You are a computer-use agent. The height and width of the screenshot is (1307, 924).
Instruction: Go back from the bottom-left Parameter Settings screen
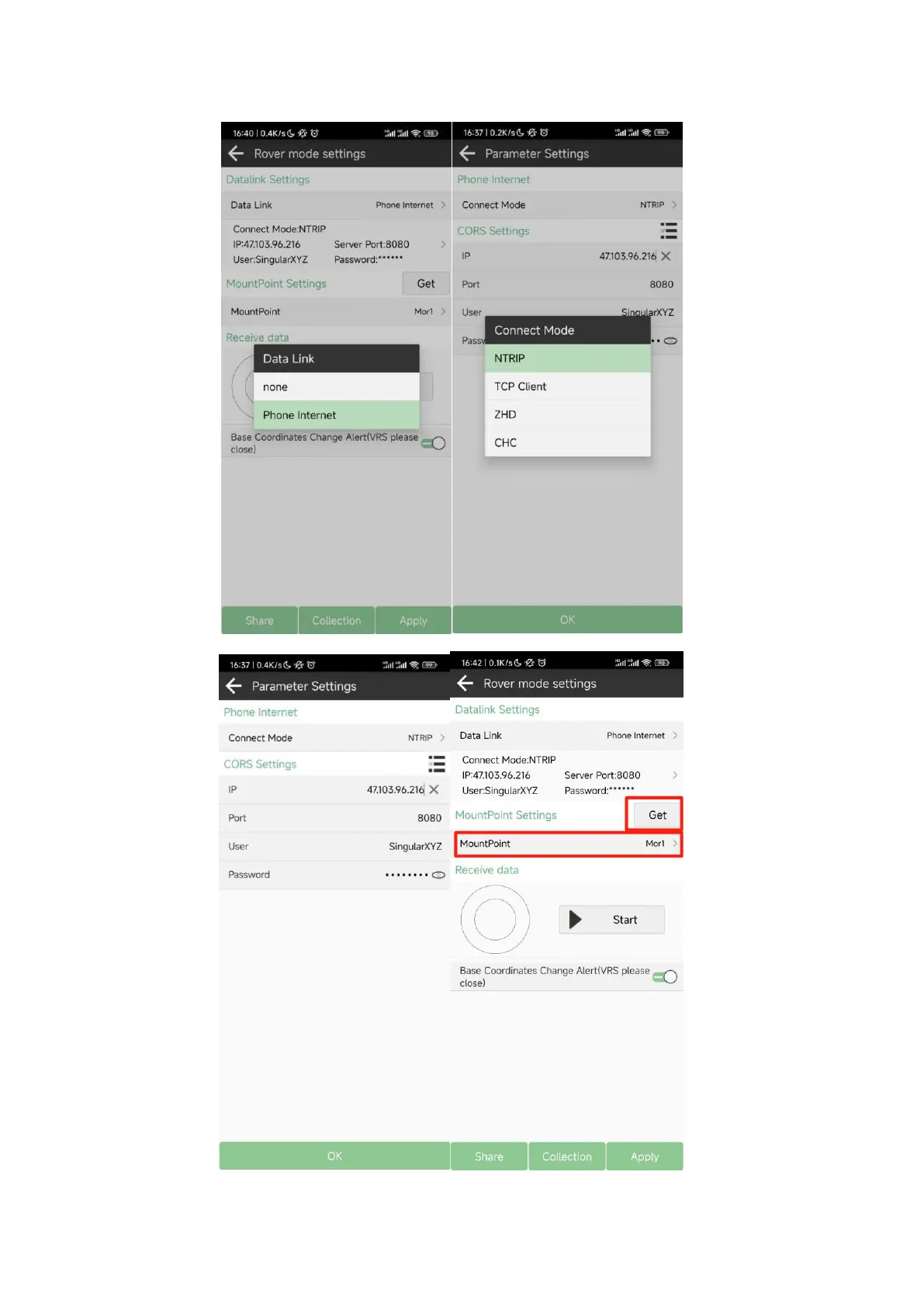point(234,685)
